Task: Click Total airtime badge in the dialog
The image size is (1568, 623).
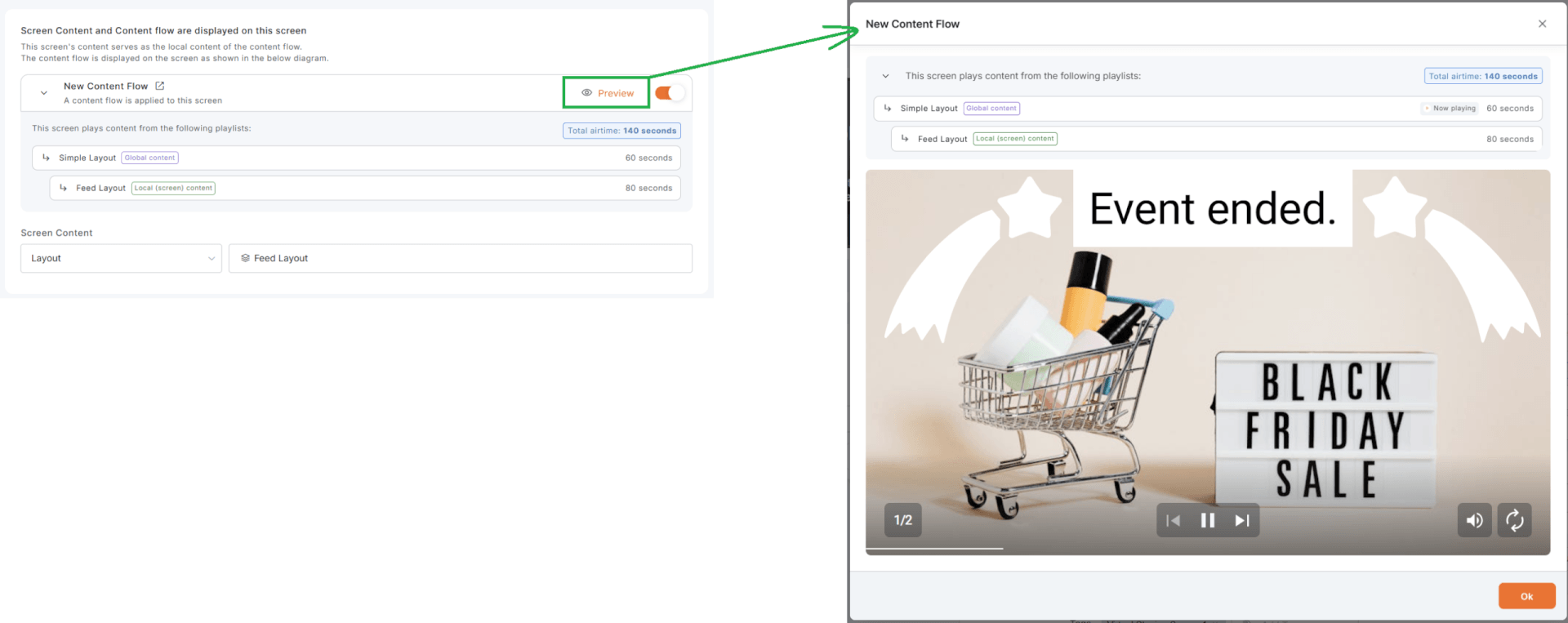Action: (1483, 76)
